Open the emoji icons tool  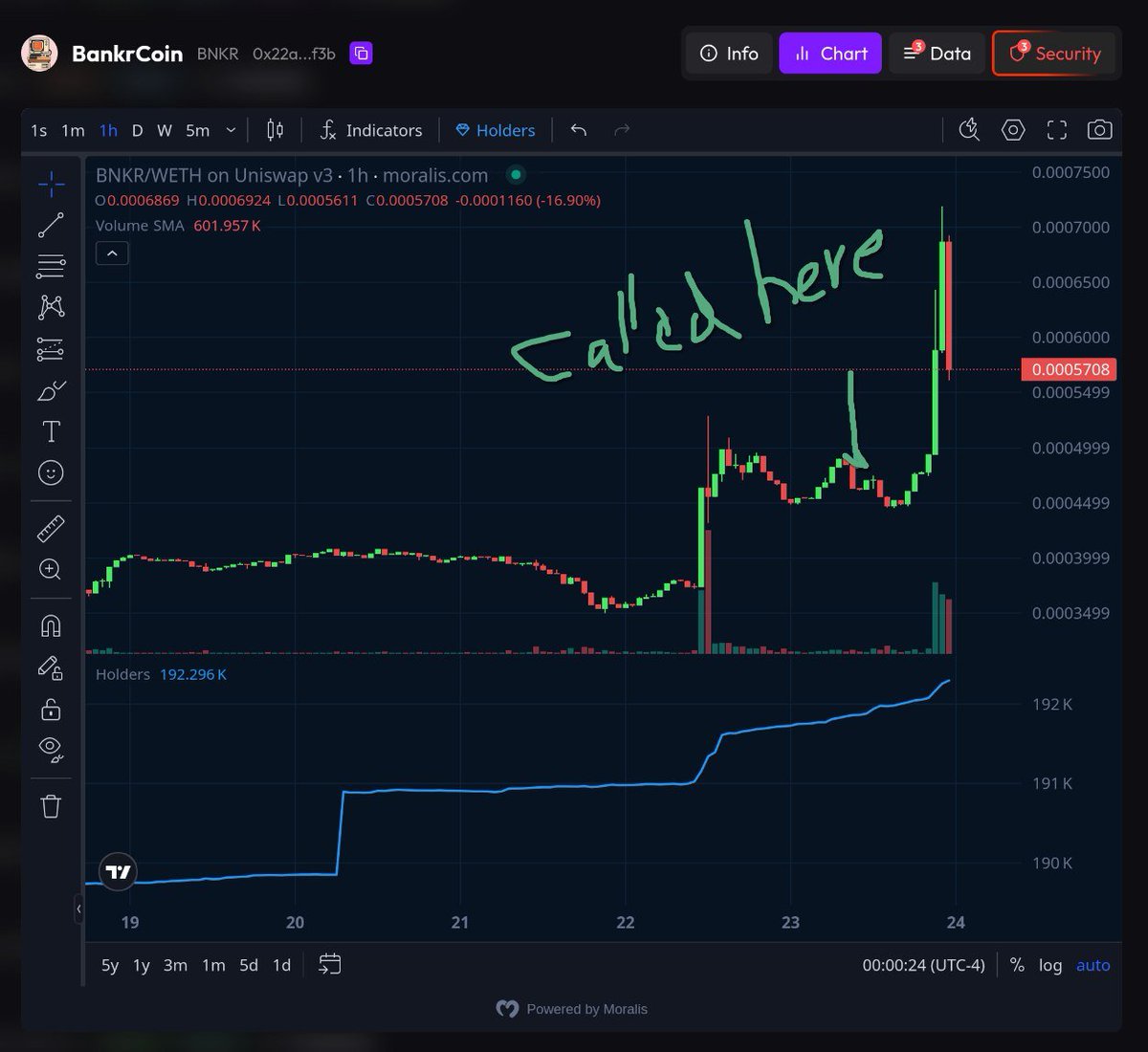[x=51, y=472]
